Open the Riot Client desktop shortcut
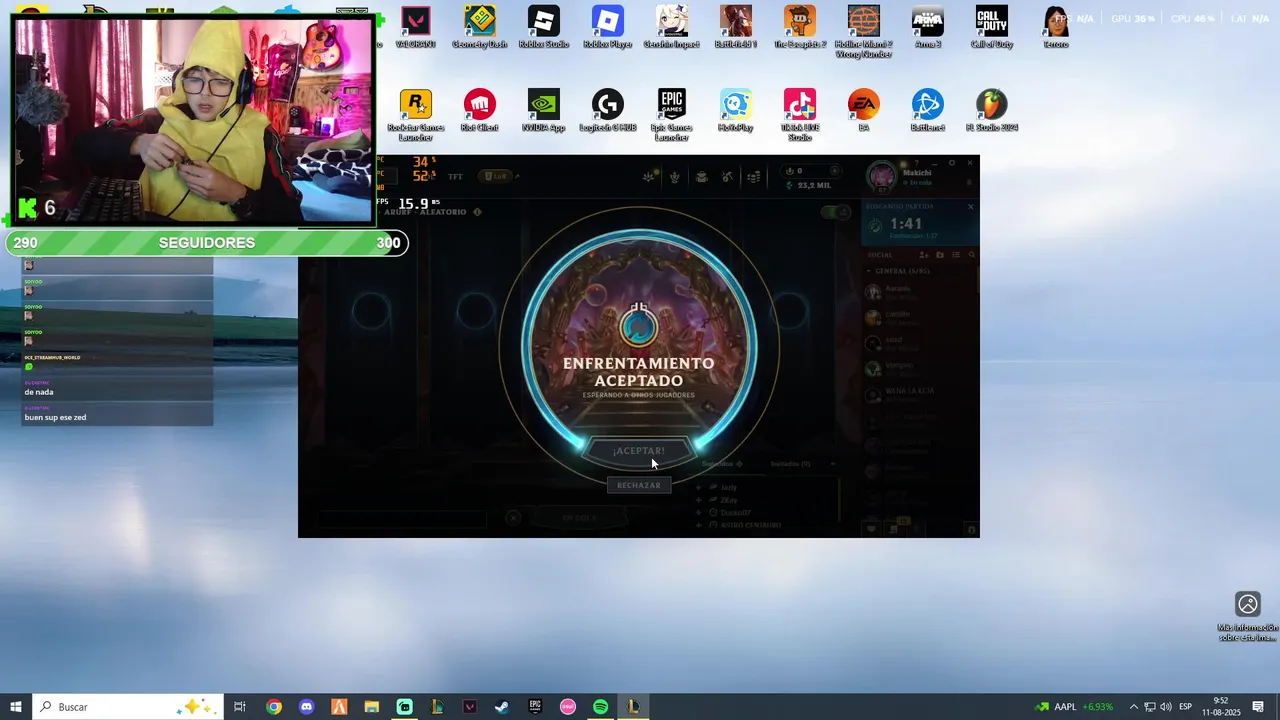The image size is (1280, 720). [x=479, y=111]
